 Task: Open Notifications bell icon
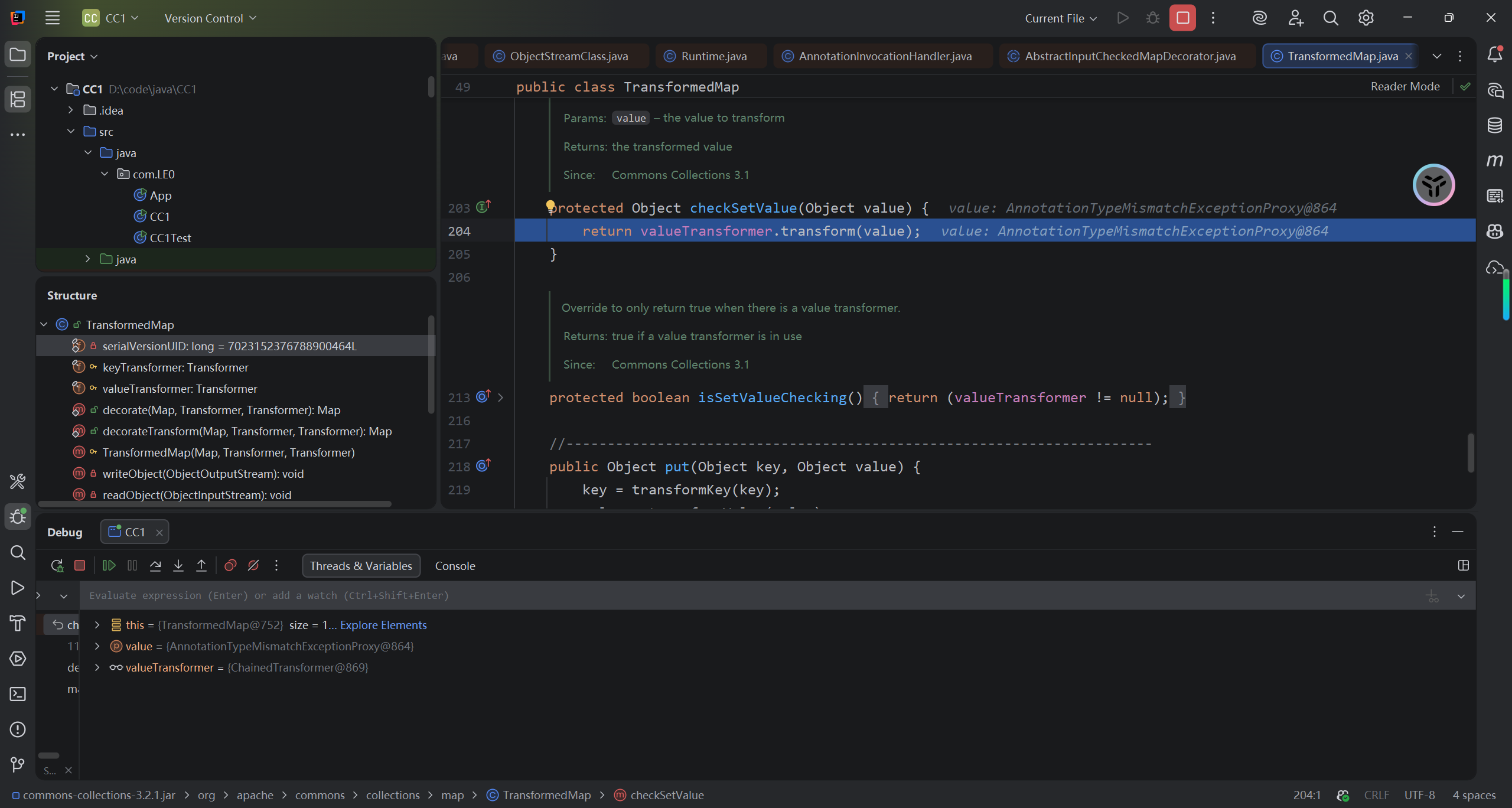1495,55
